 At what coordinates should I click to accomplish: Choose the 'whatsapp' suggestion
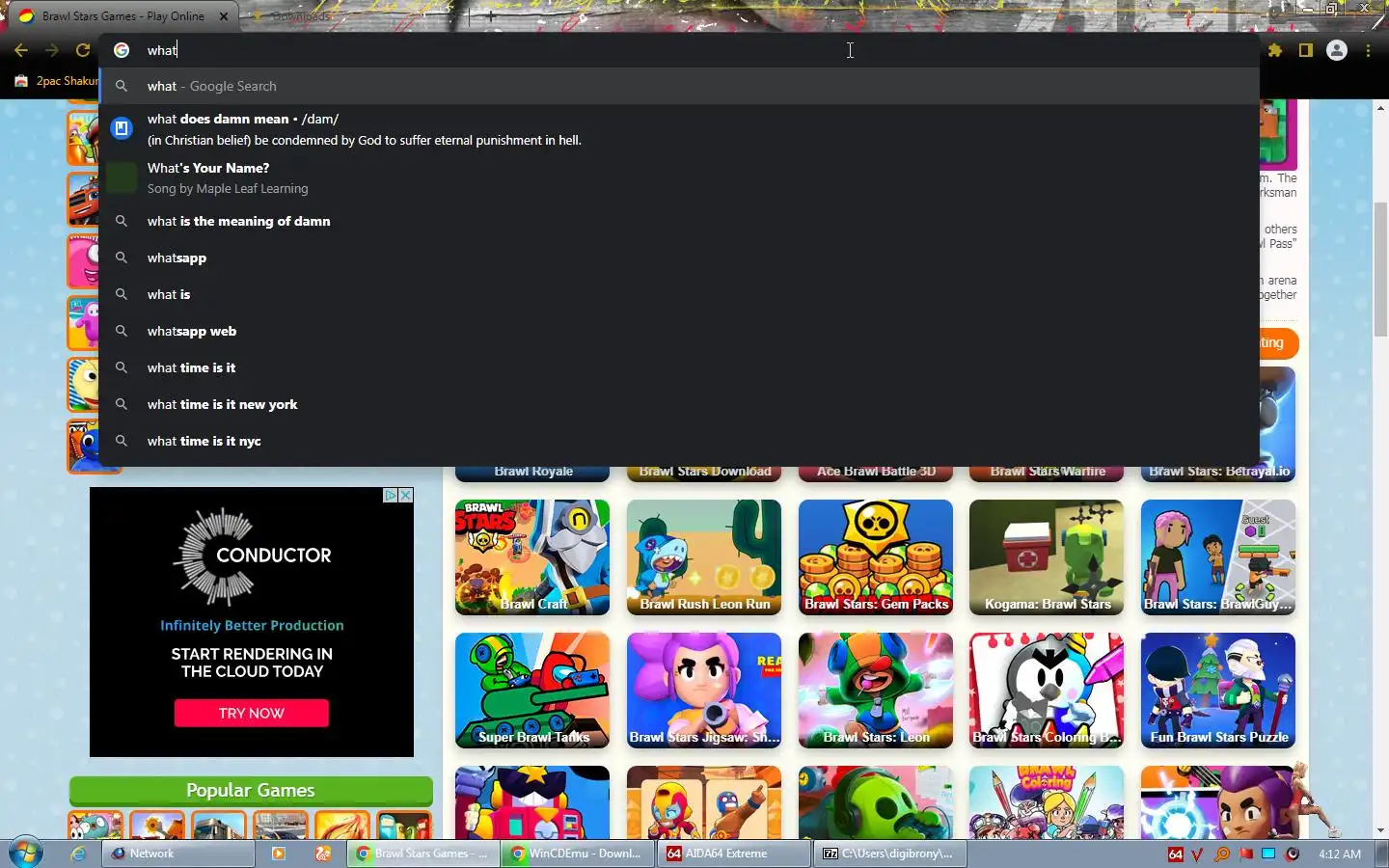click(679, 258)
